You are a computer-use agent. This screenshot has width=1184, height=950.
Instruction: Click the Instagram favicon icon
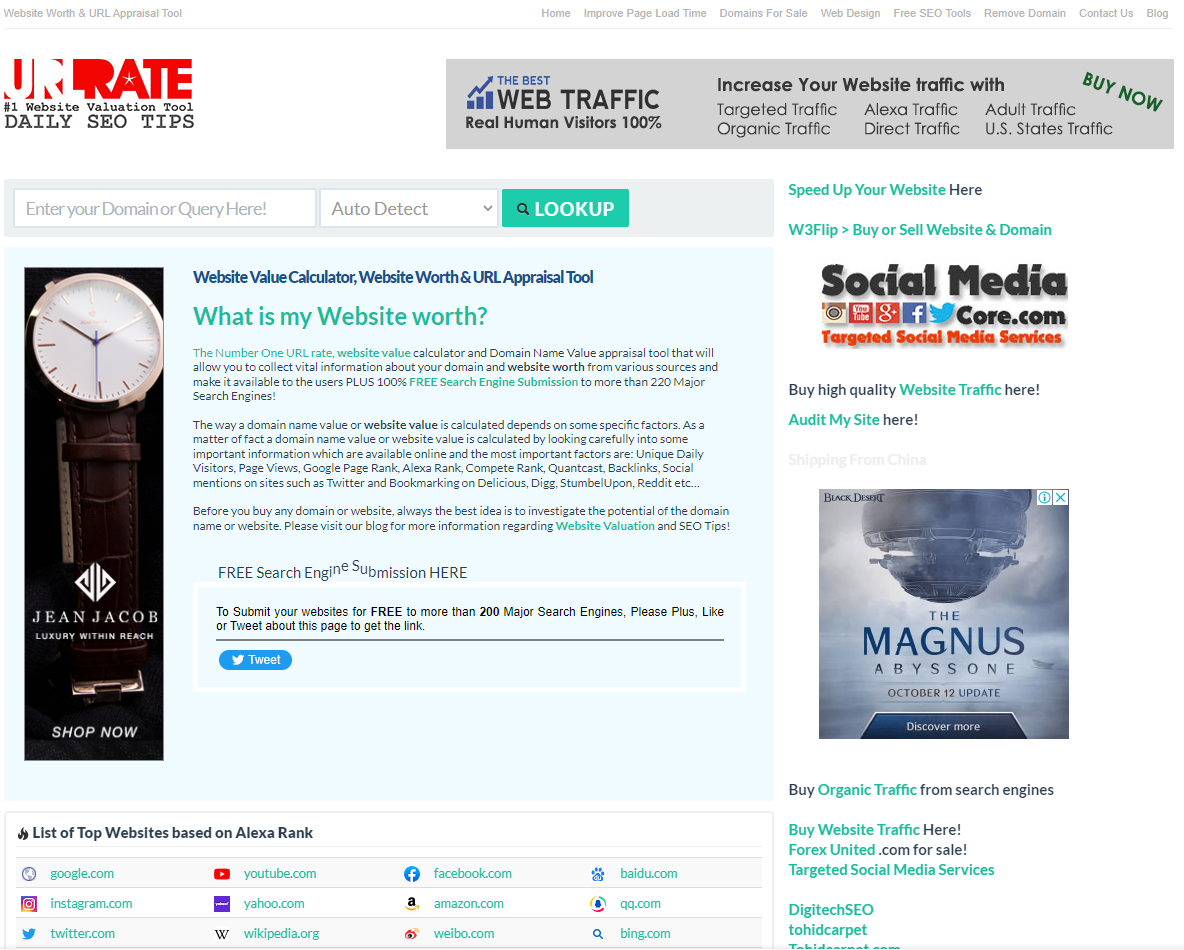29,904
